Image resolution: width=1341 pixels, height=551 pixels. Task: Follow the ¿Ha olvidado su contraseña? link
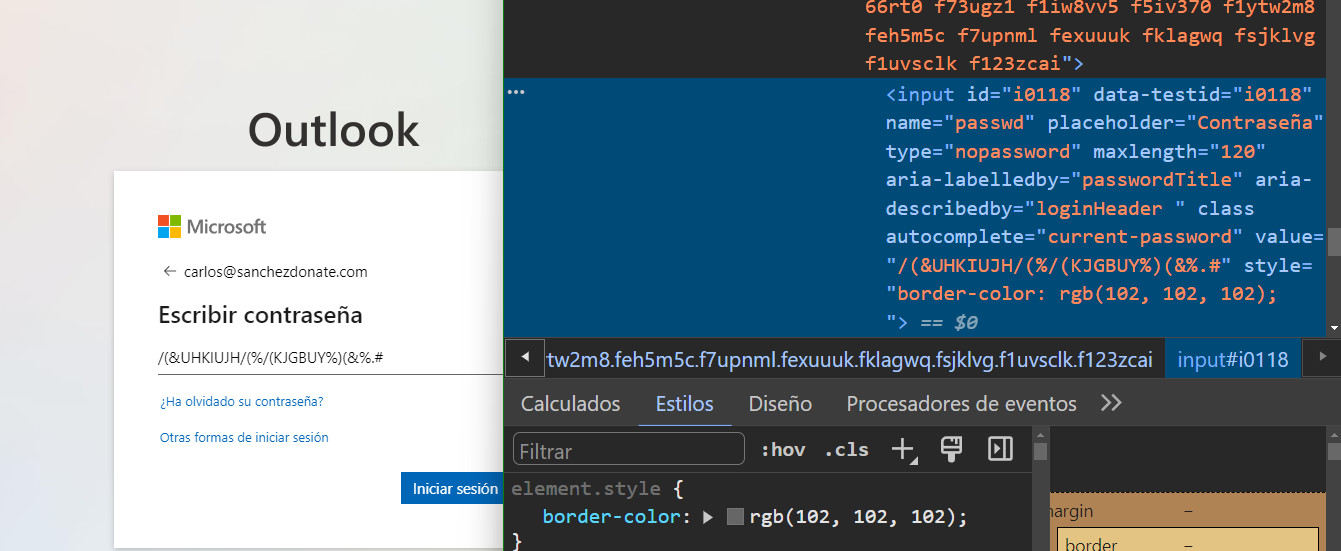241,402
